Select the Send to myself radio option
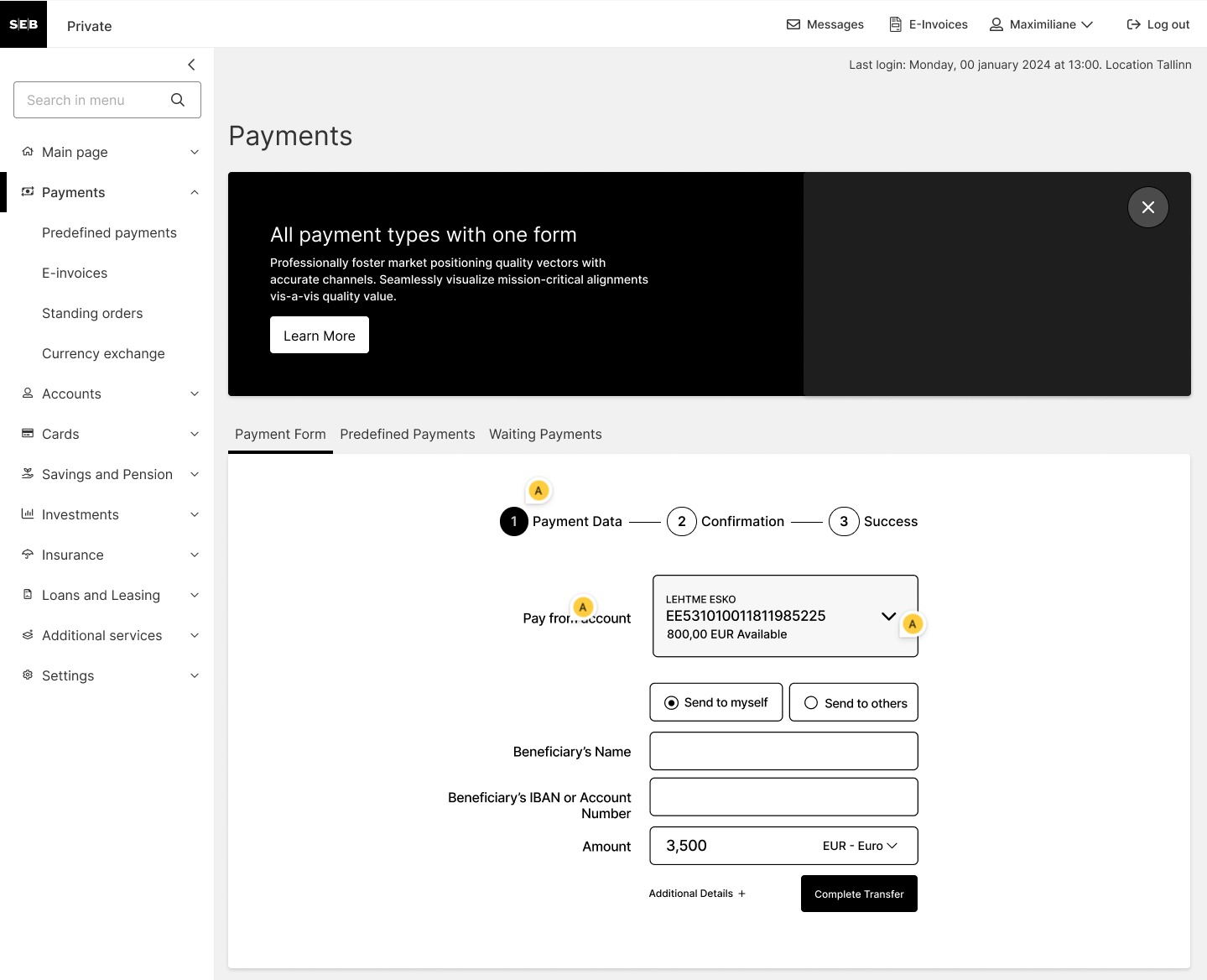 pos(716,702)
